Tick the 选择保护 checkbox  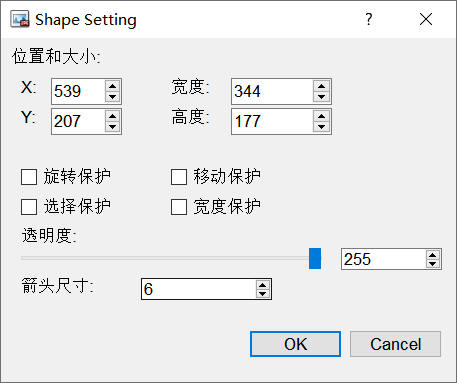tap(29, 207)
